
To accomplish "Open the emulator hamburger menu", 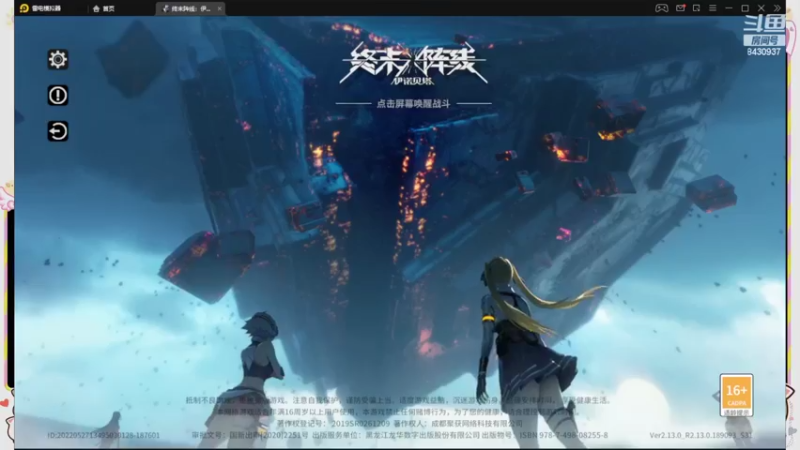I will (x=713, y=8).
